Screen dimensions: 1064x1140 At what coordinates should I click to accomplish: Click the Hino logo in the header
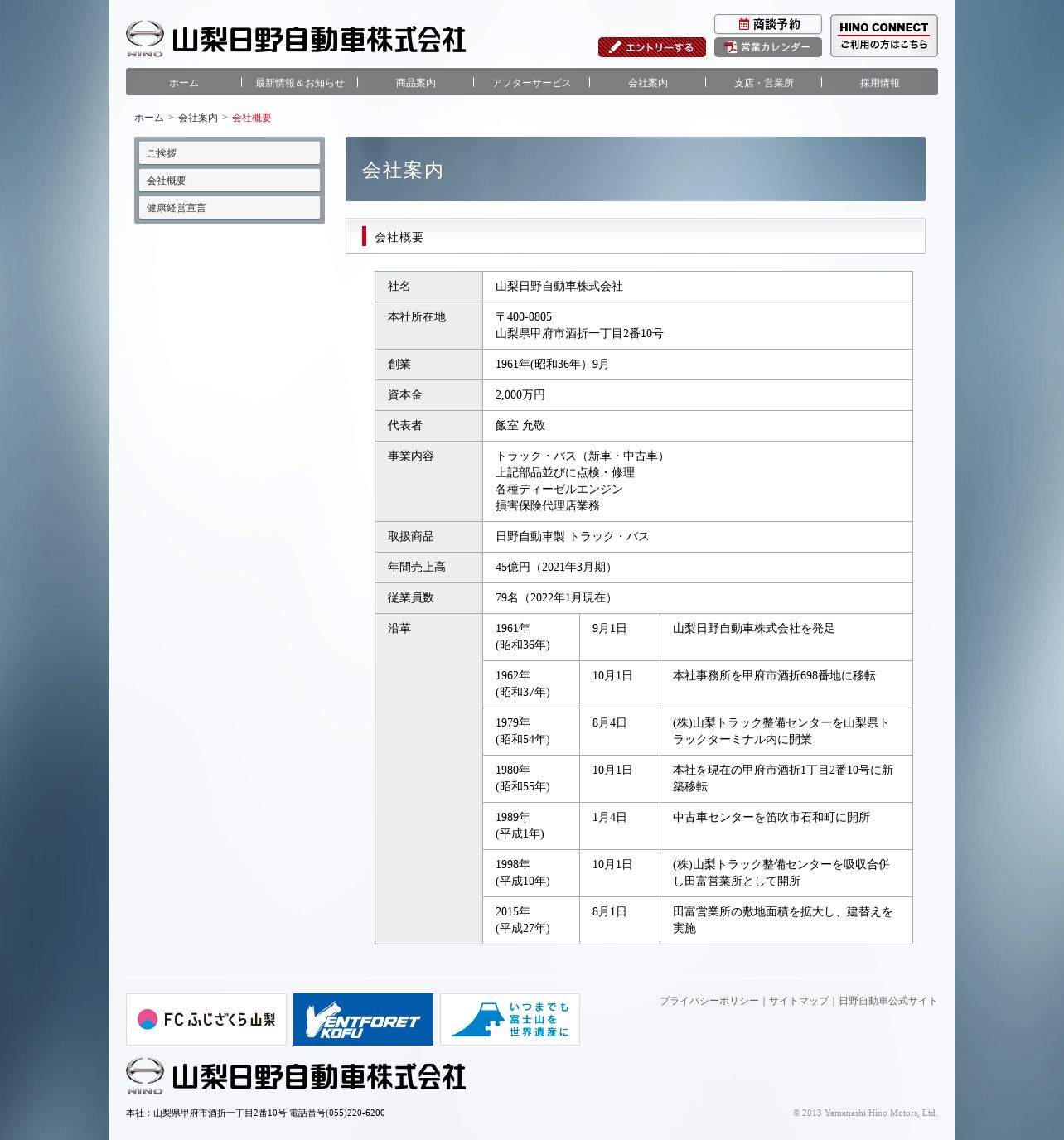coord(145,38)
